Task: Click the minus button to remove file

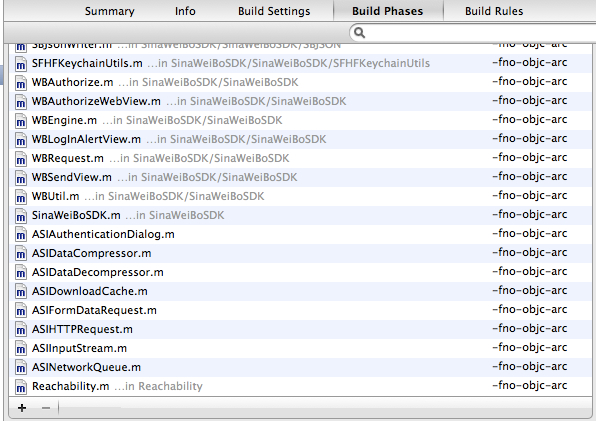Action: (46, 408)
